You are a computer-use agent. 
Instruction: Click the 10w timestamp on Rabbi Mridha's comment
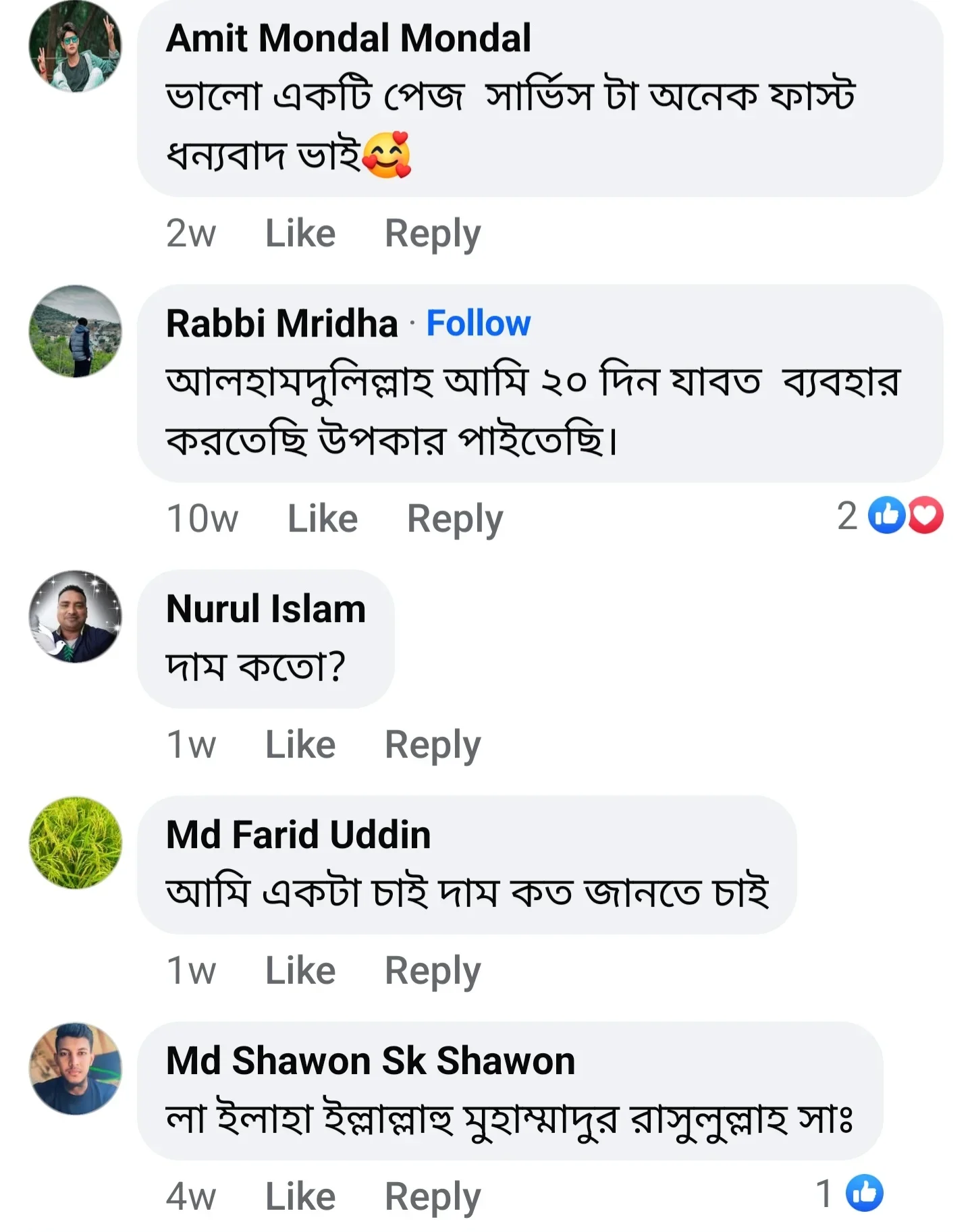click(202, 517)
